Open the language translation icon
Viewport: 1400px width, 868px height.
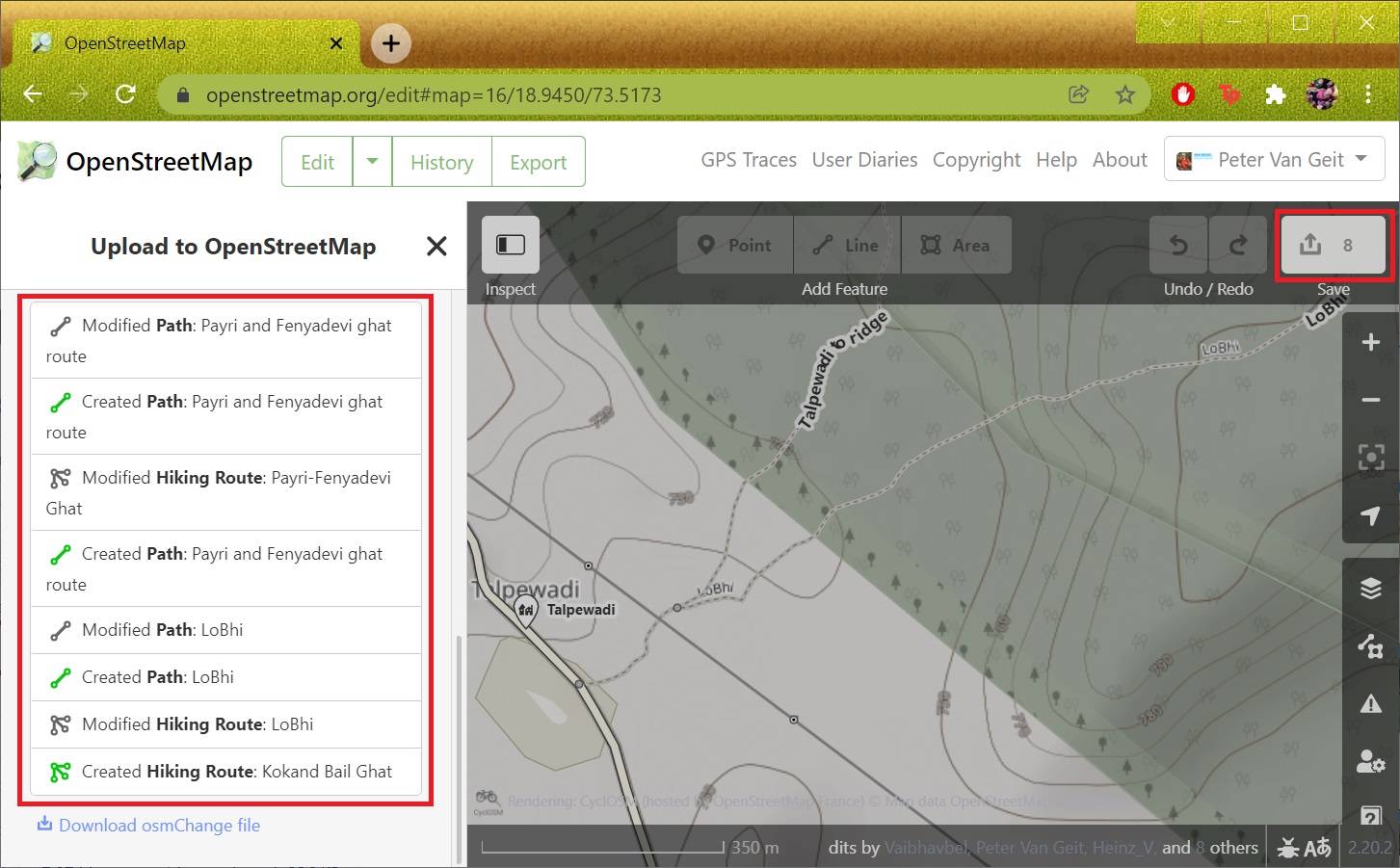click(1318, 848)
